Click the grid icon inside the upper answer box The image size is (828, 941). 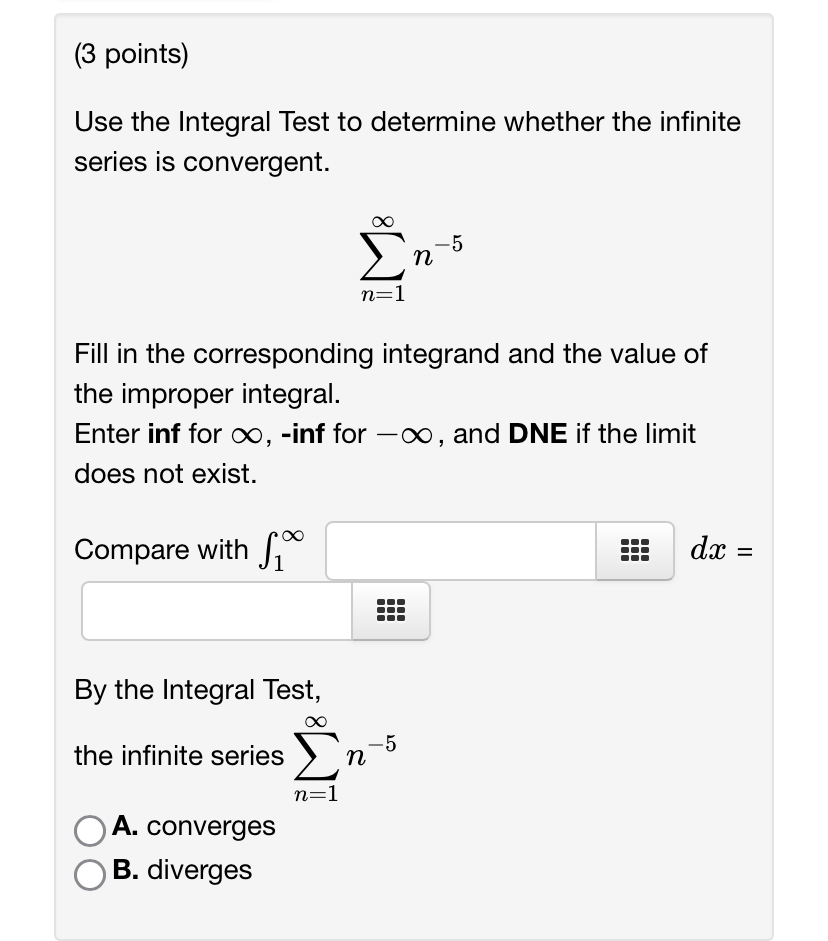click(635, 550)
